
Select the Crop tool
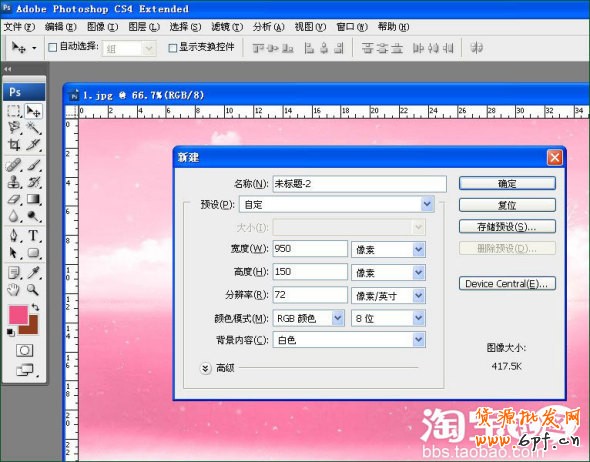14,145
